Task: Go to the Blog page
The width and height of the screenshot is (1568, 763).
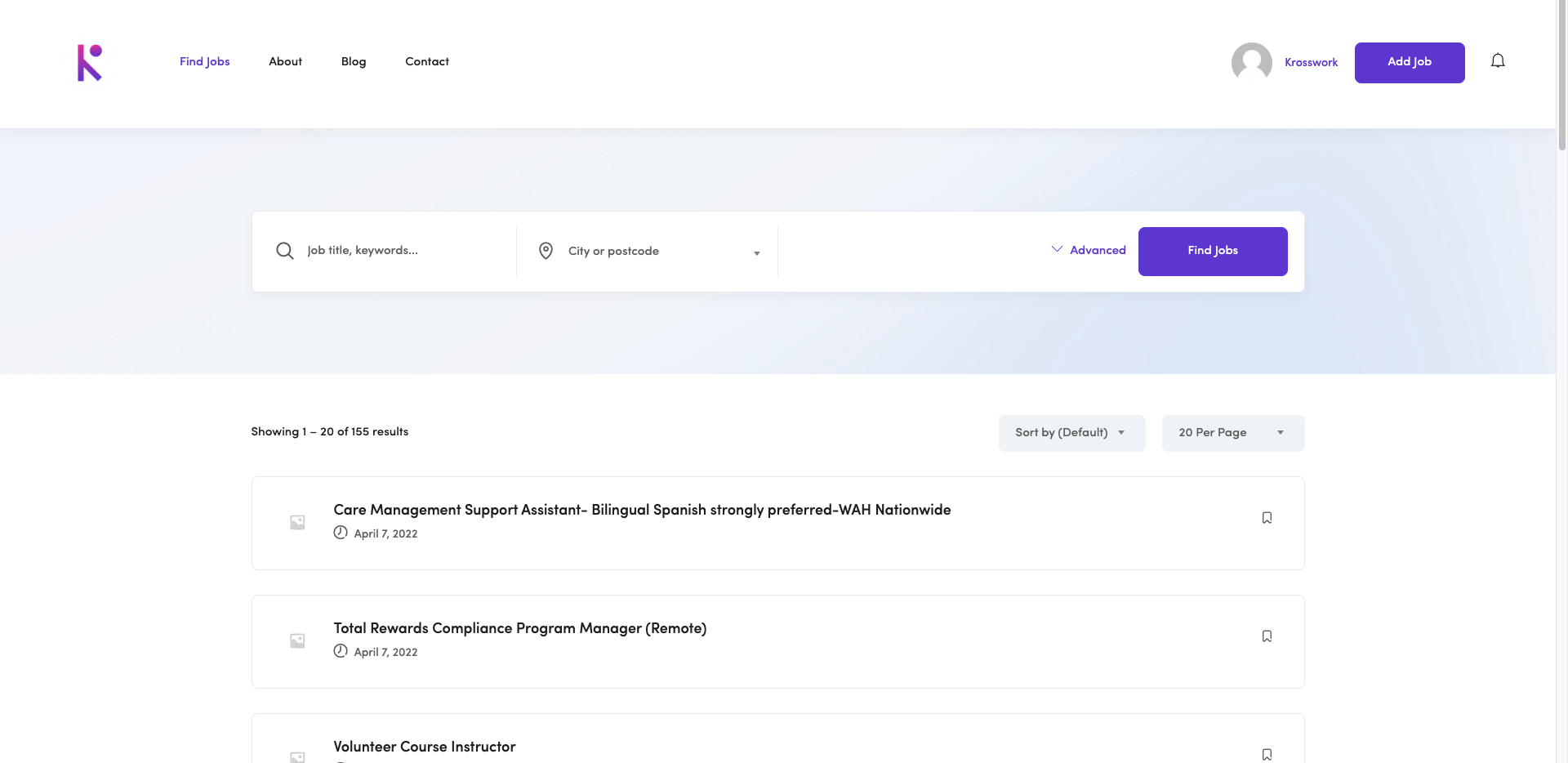Action: coord(354,62)
